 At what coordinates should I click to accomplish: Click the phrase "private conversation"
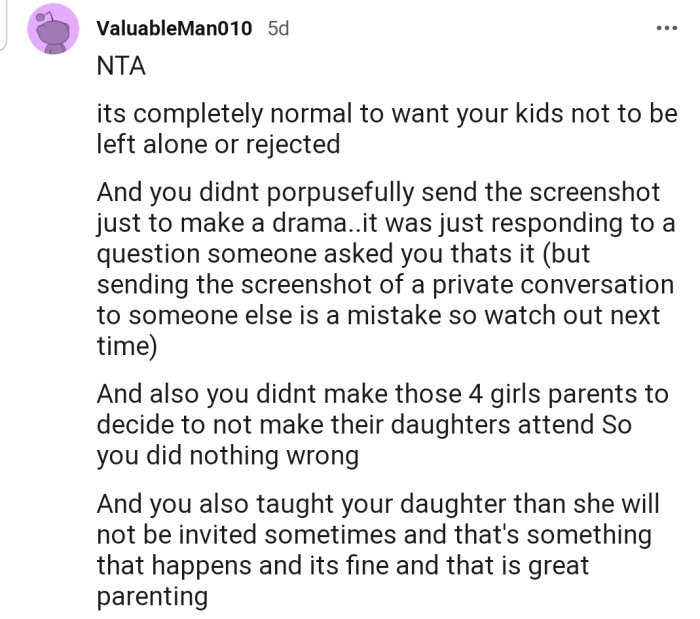tap(568, 283)
